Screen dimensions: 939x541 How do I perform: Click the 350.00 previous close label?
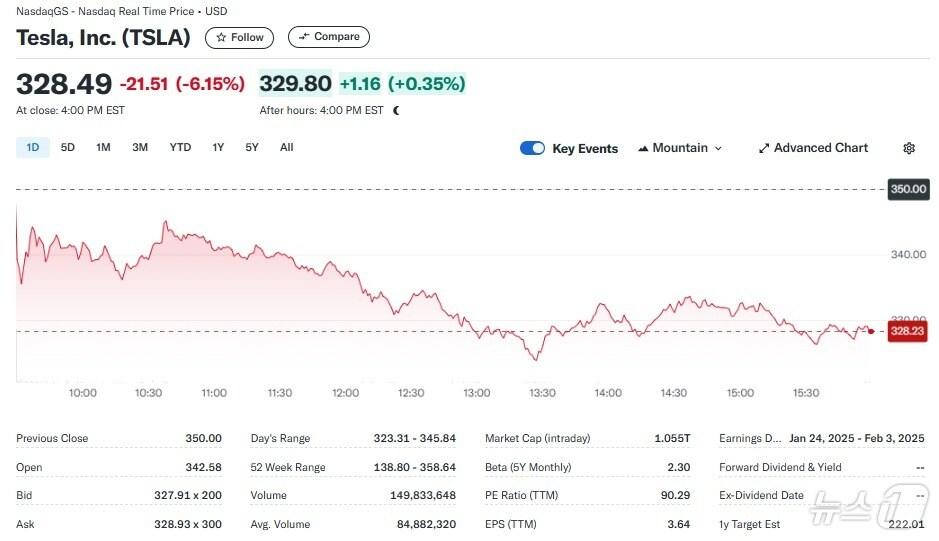click(x=908, y=189)
